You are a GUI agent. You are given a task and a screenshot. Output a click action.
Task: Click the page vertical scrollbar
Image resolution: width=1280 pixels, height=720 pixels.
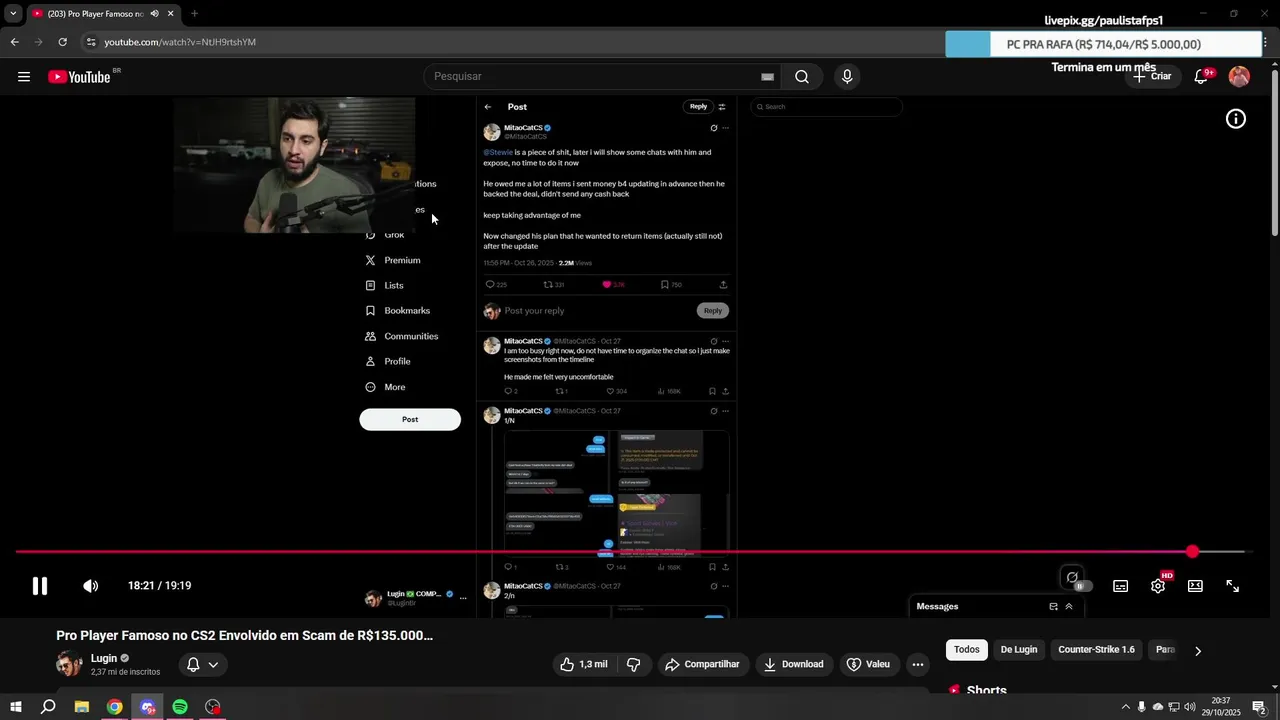(1274, 155)
